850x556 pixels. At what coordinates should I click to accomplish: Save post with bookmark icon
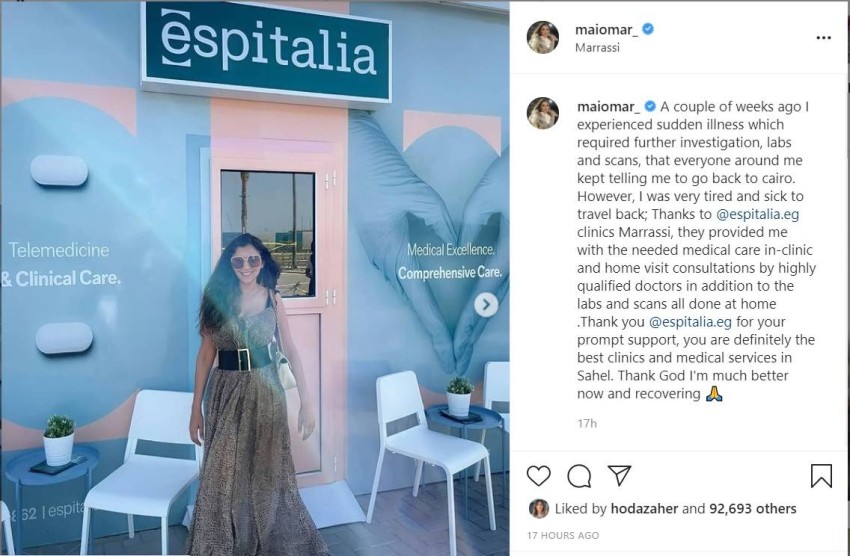point(821,476)
